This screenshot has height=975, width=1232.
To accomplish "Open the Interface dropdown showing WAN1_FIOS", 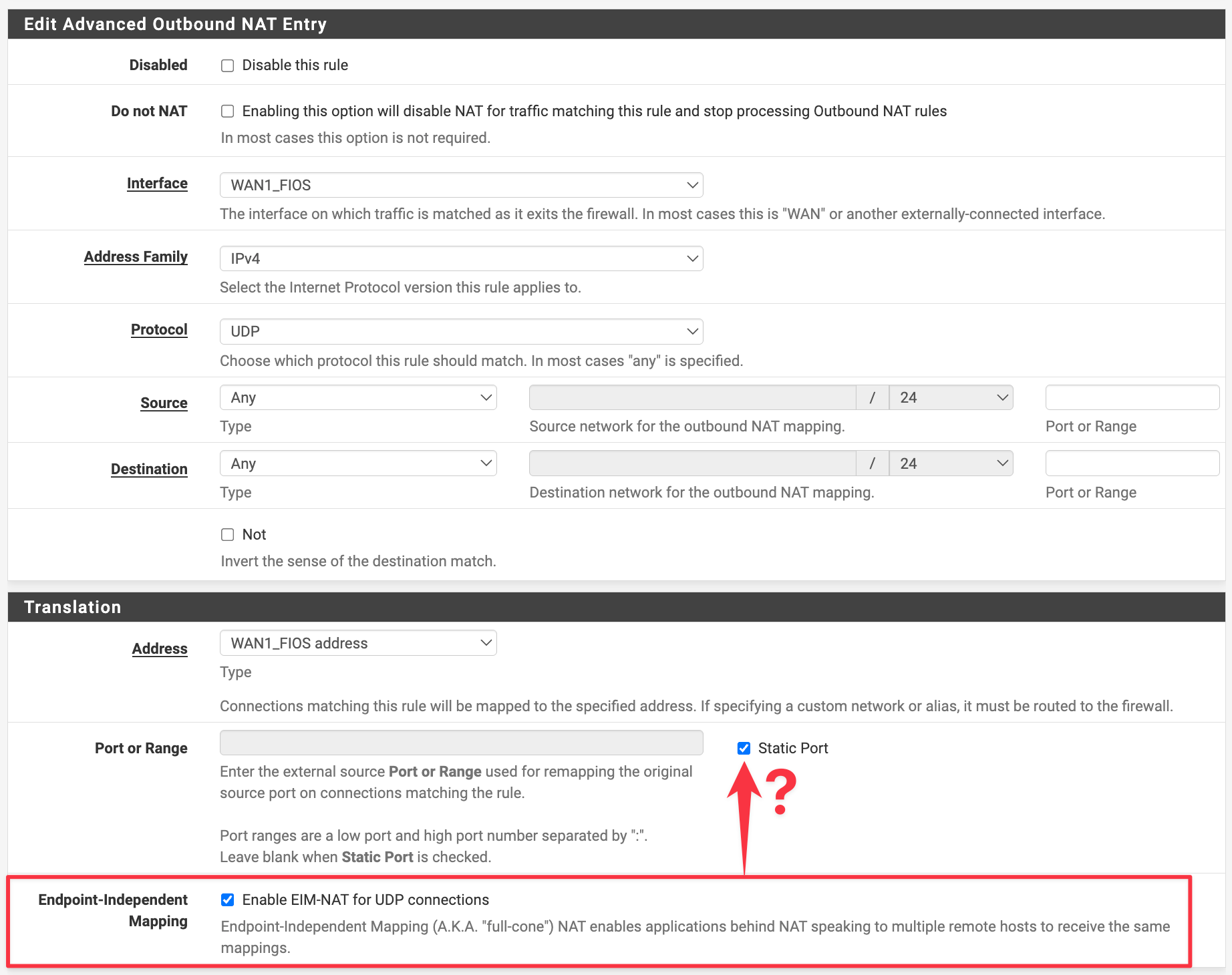I will pyautogui.click(x=461, y=185).
